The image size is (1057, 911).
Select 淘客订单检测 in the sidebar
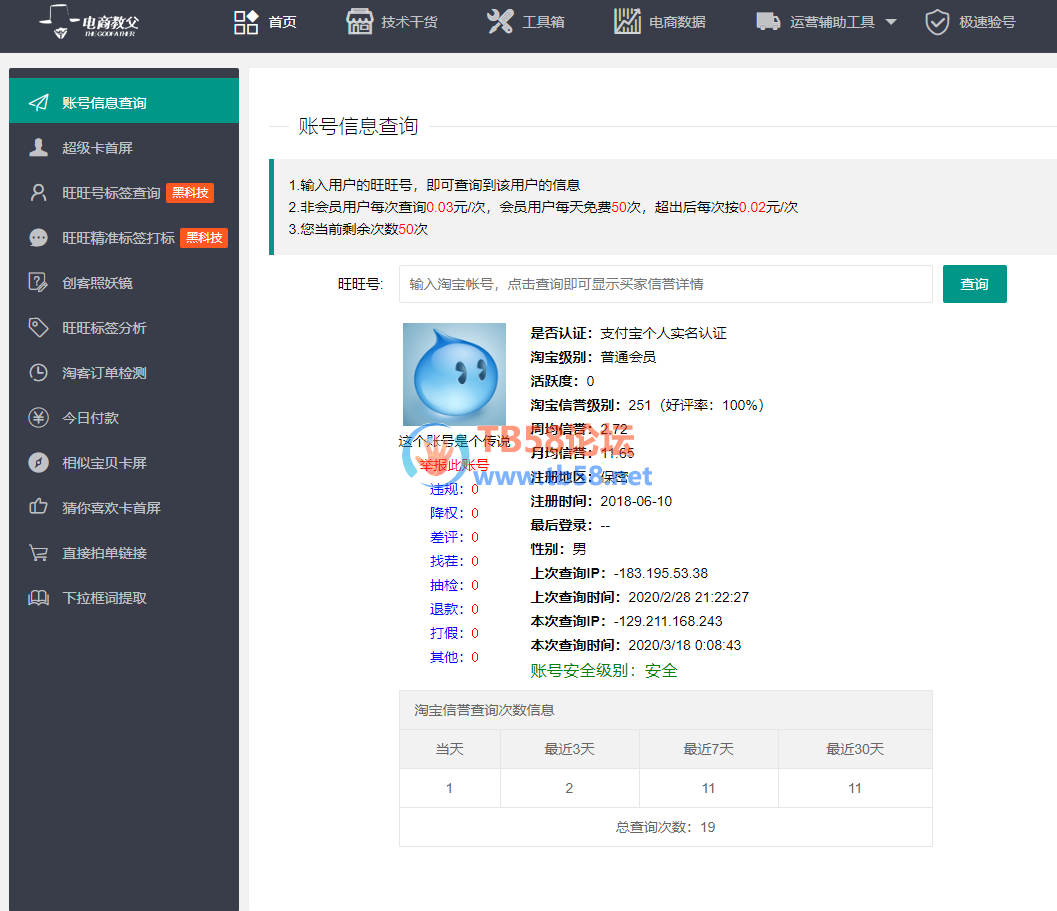click(124, 373)
